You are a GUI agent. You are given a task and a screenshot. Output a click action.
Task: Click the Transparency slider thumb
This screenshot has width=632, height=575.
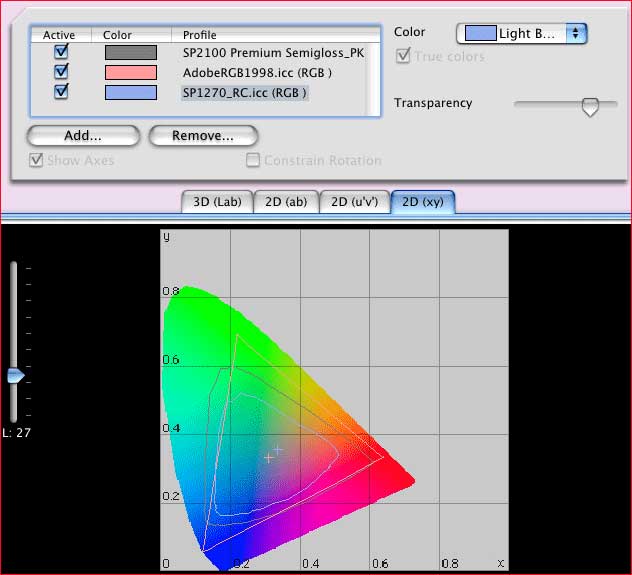(590, 106)
